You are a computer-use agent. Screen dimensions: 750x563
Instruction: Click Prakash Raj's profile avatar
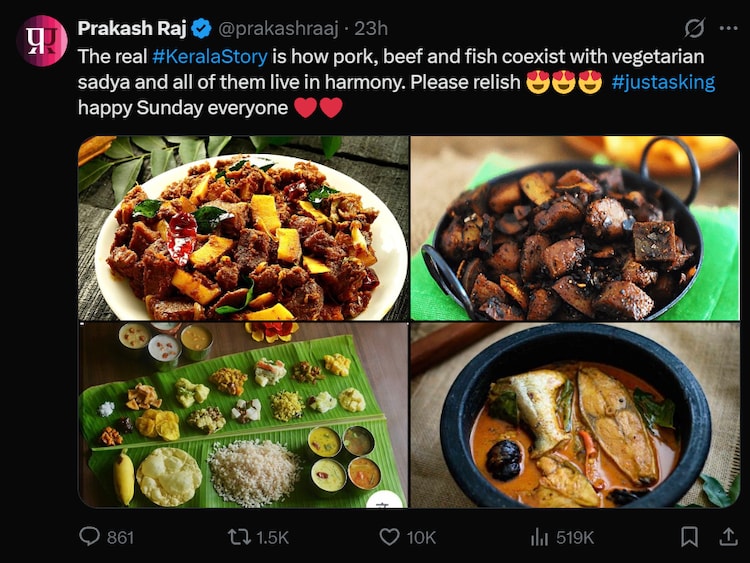click(42, 40)
